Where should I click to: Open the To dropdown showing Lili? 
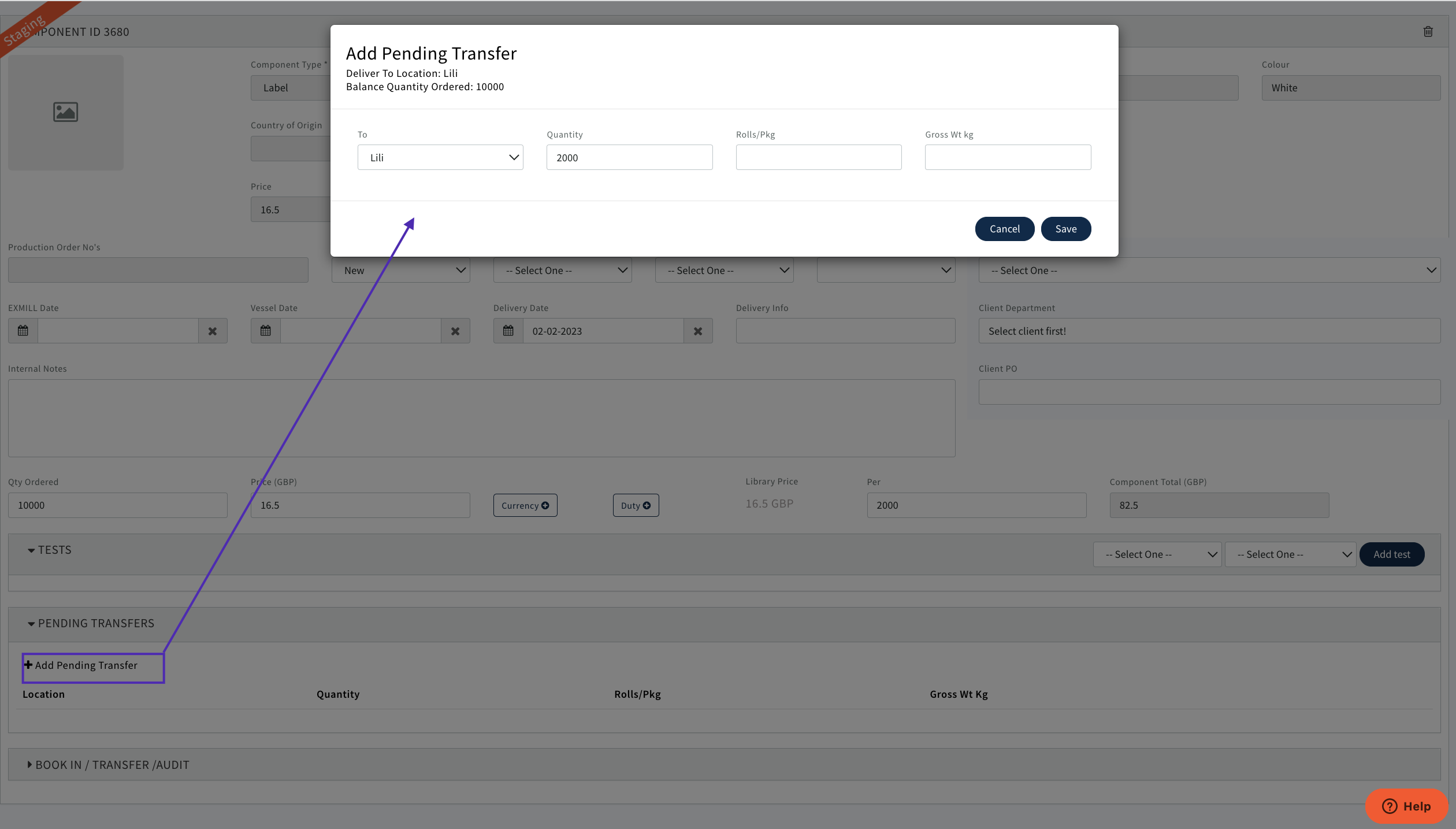(440, 157)
